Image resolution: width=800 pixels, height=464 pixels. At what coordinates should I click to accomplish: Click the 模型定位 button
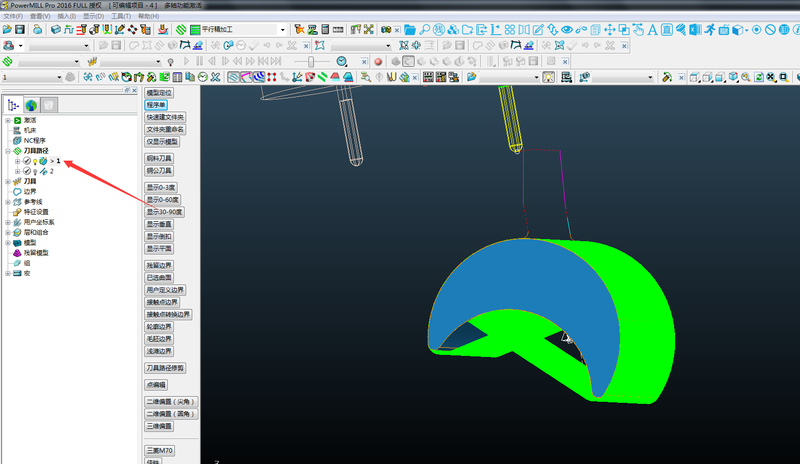coord(159,93)
